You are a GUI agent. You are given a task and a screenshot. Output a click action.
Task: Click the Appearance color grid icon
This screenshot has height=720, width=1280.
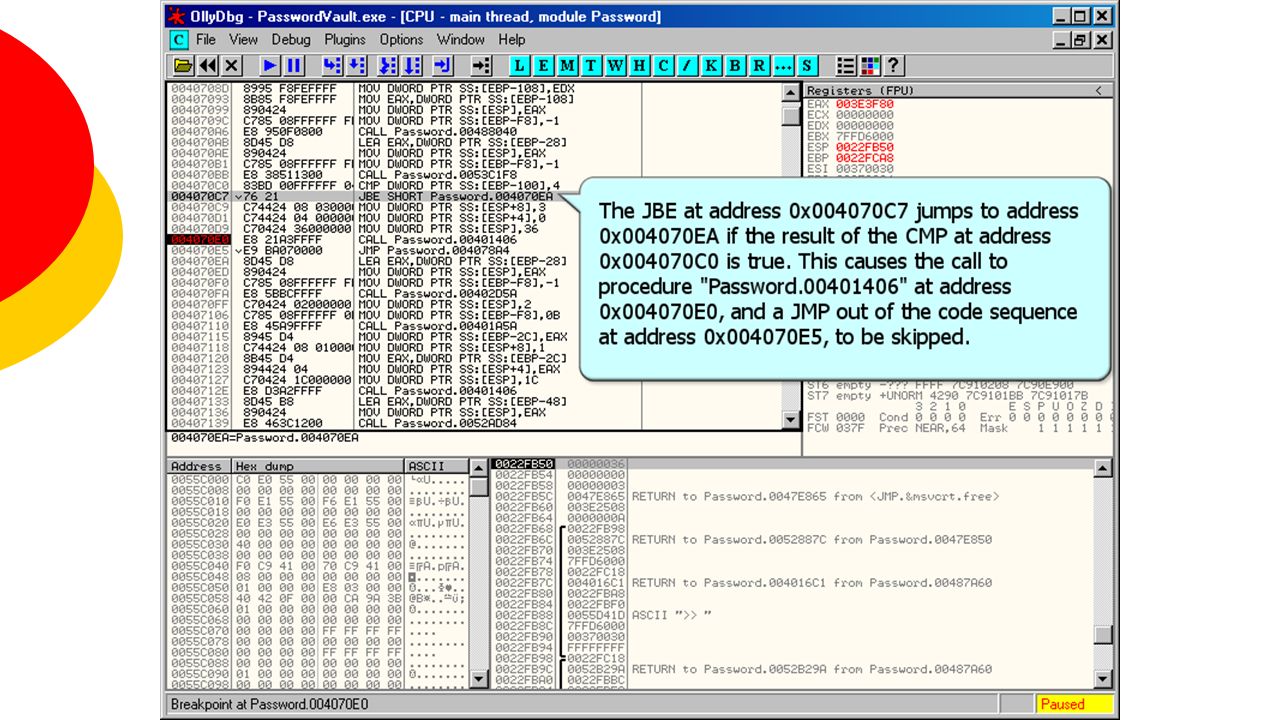click(870, 66)
